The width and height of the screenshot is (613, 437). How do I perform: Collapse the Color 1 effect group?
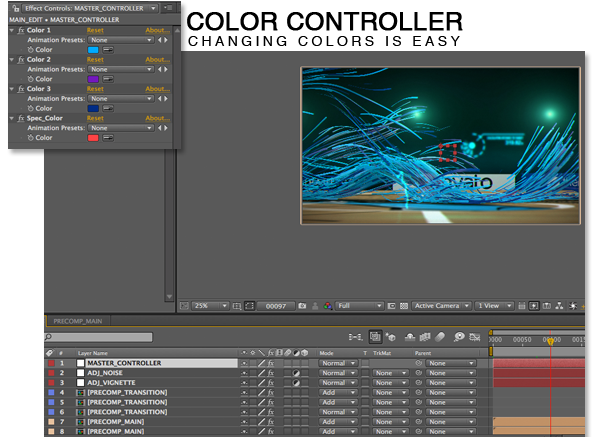(x=11, y=31)
